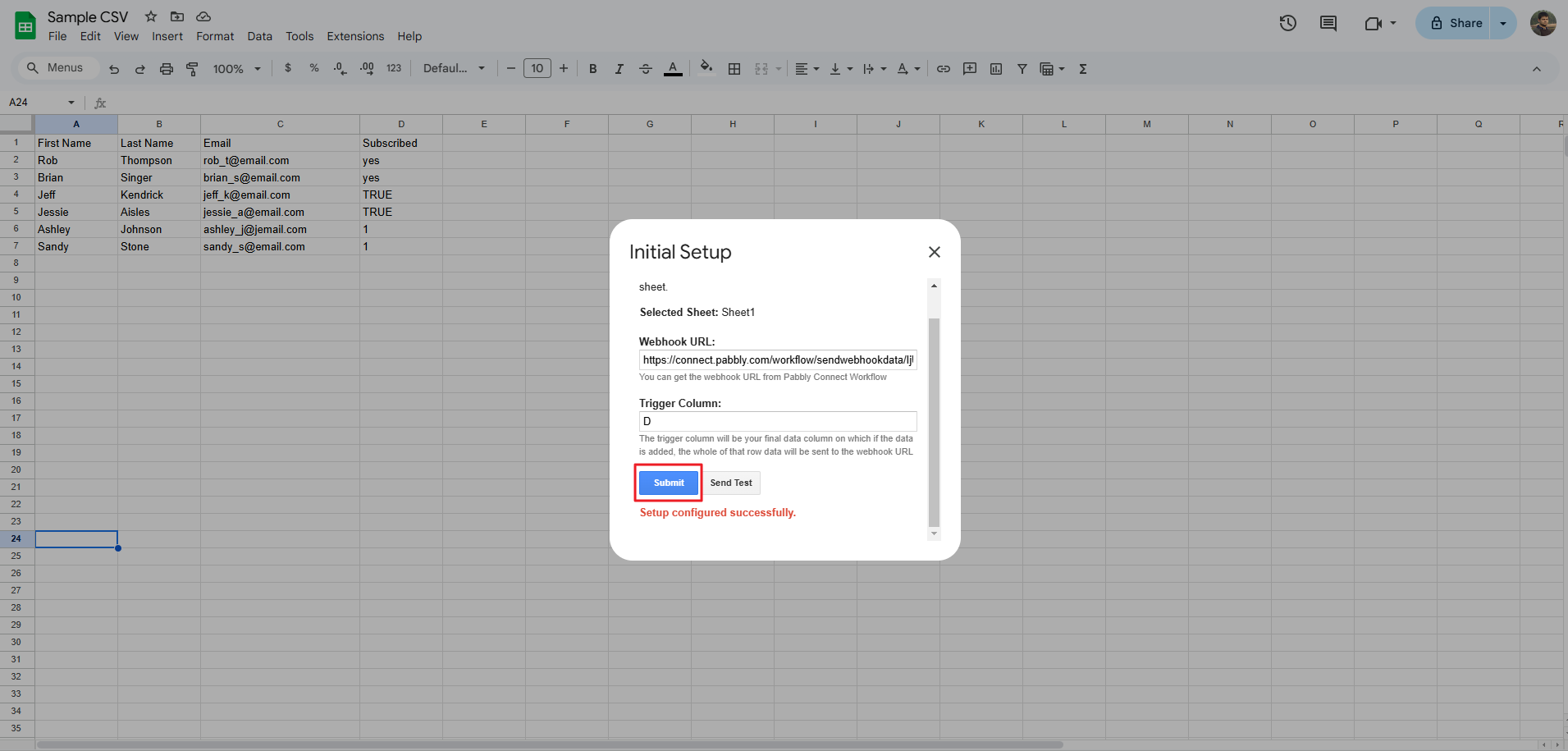Star the Sample CSV document
1568x751 pixels.
[x=151, y=16]
